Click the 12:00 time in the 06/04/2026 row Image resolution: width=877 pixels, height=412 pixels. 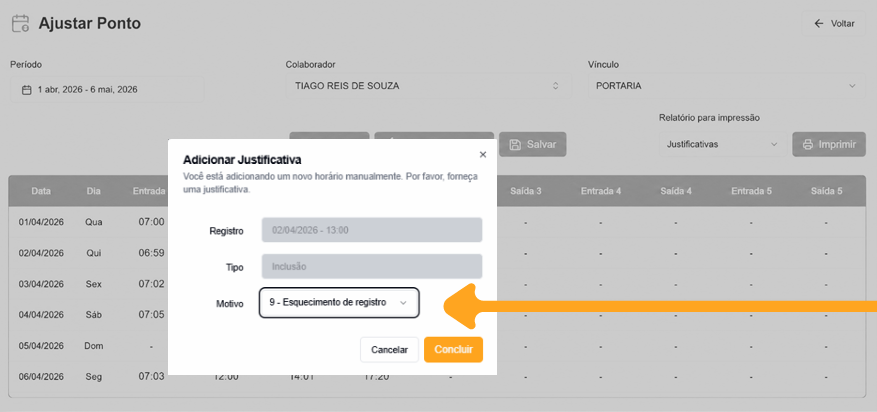click(226, 377)
